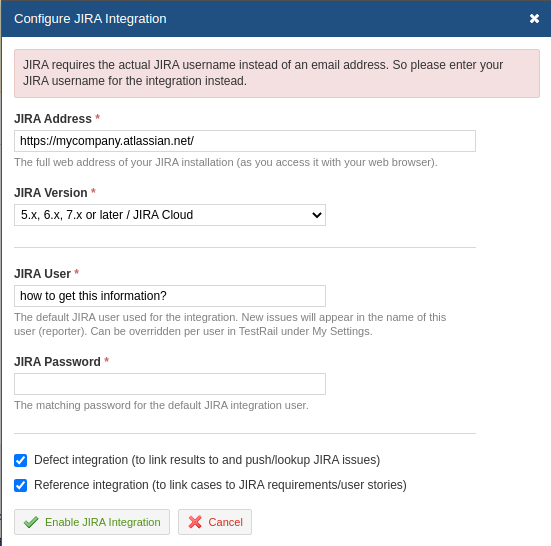The width and height of the screenshot is (551, 546).
Task: Uncheck the Reference integration checkbox
Action: [x=20, y=485]
